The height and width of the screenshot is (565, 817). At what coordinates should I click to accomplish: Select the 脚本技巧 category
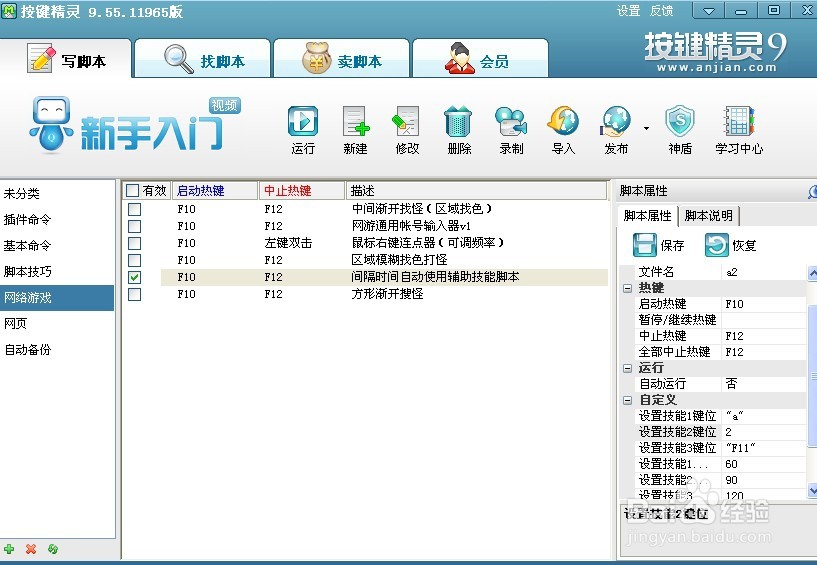tap(57, 272)
